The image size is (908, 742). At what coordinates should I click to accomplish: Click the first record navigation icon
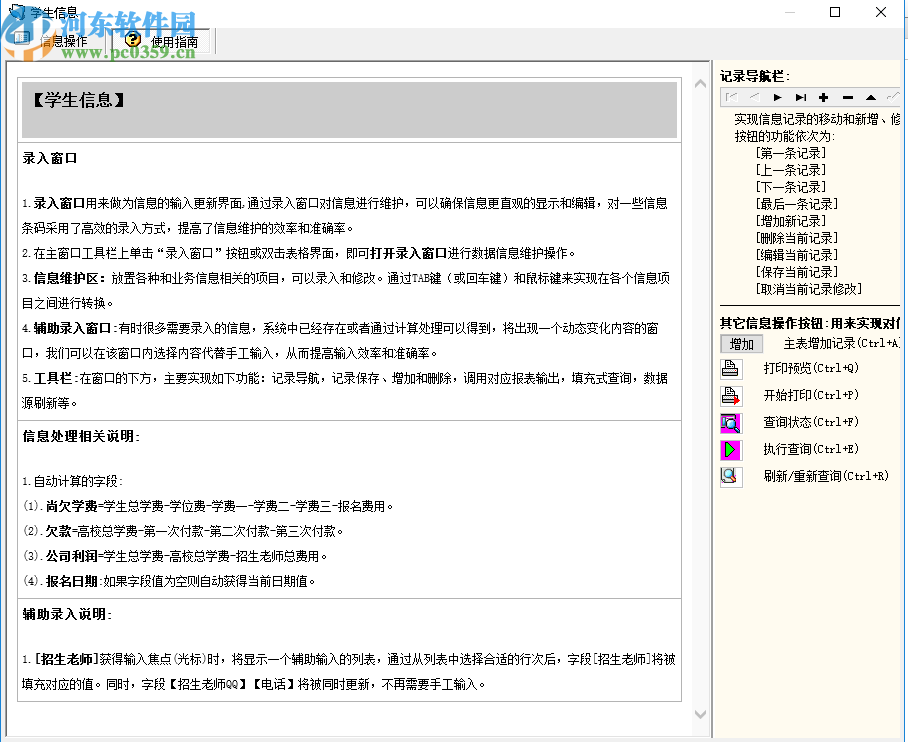coord(733,97)
